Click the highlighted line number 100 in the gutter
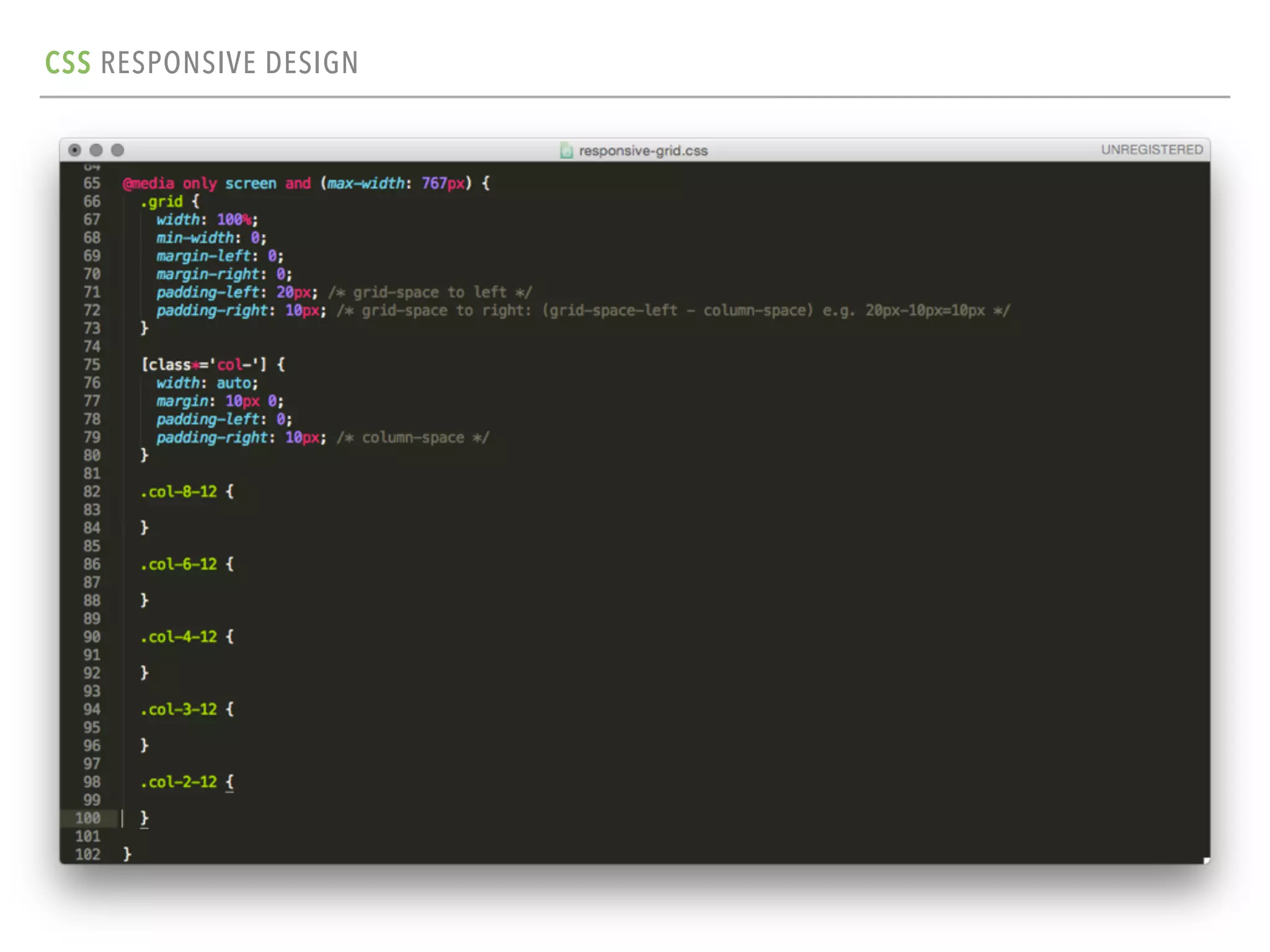Screen dimensions: 1270x952 point(87,819)
